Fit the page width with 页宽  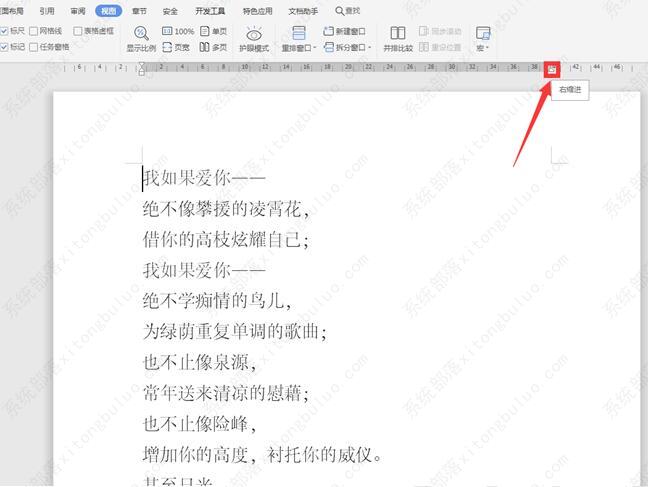tap(176, 48)
